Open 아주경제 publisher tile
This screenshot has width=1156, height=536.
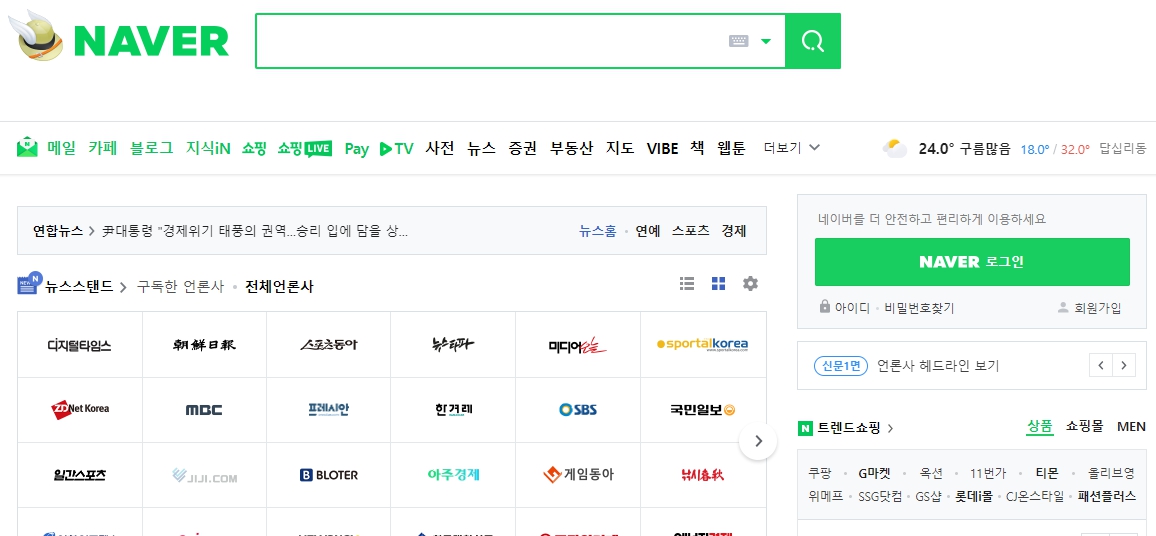coord(453,475)
